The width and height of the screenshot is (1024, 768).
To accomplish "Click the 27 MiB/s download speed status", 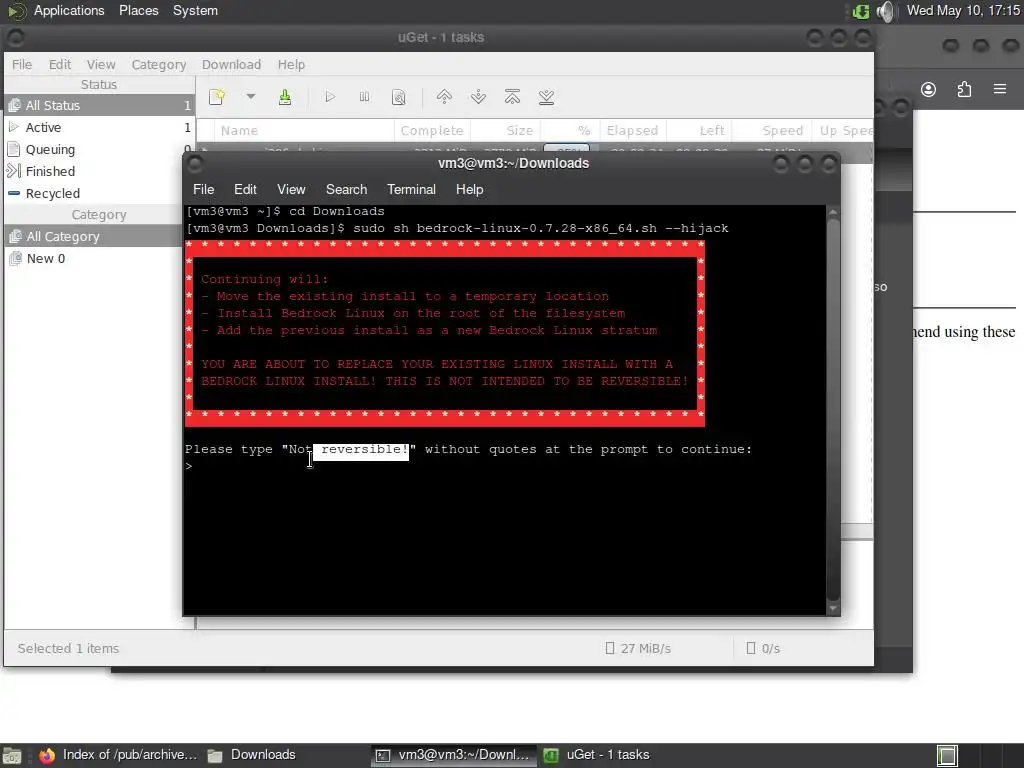I will [x=638, y=648].
